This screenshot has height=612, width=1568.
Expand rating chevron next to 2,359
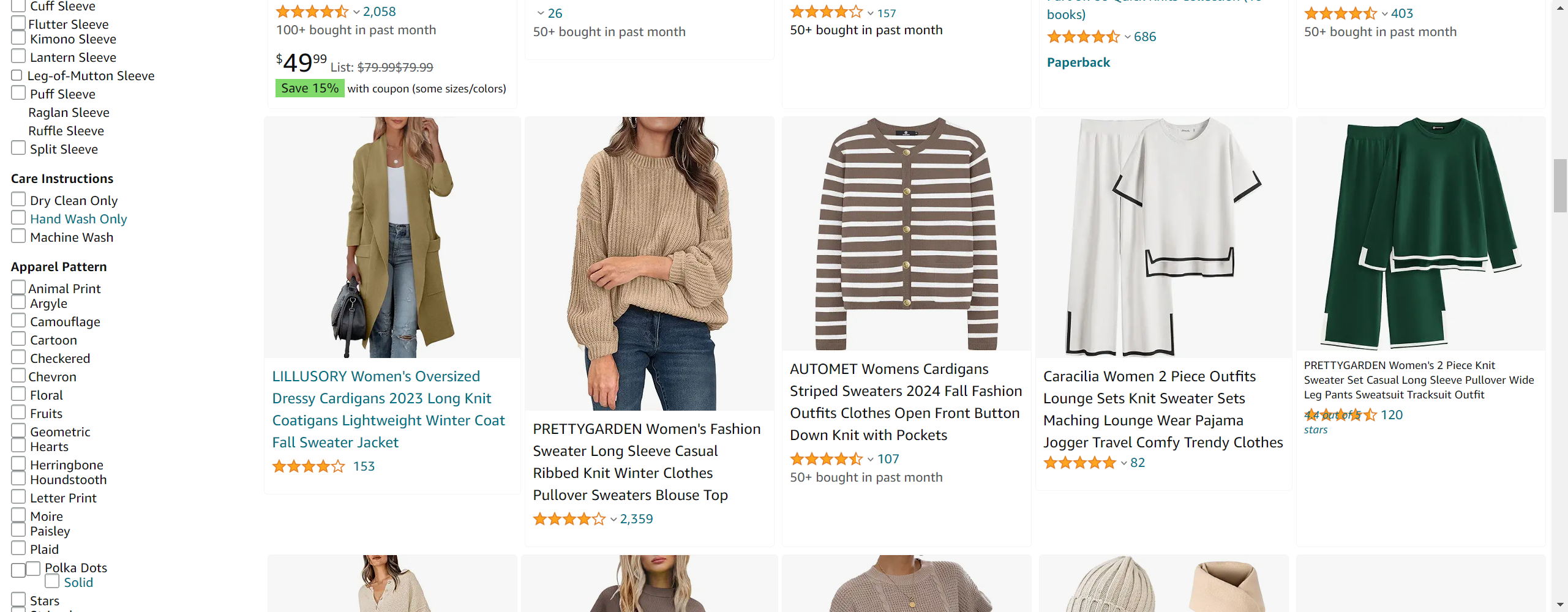(613, 520)
